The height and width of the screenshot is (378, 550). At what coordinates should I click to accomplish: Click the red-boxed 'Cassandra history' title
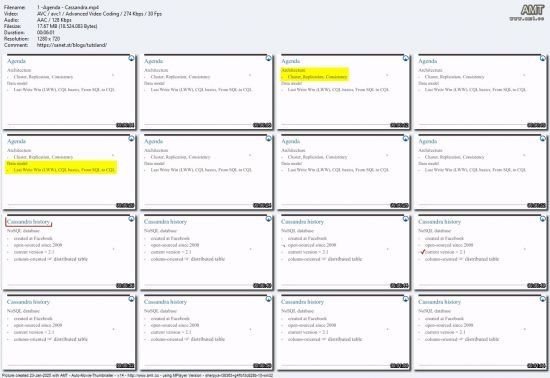[x=29, y=222]
